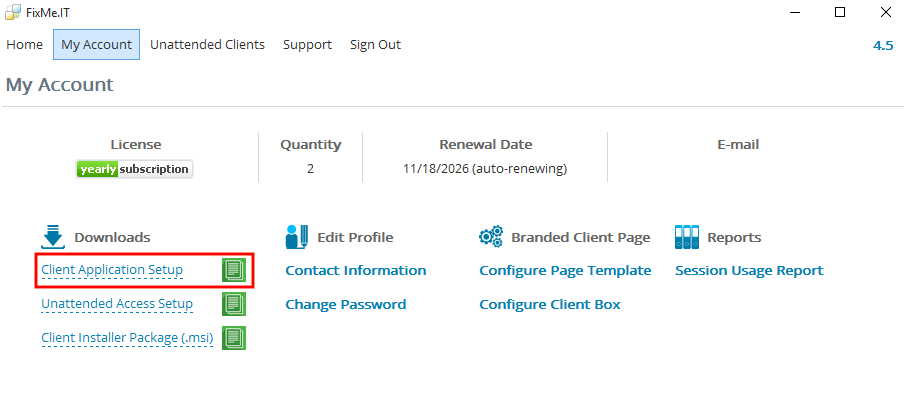905x407 pixels.
Task: Go to Unattended Clients
Action: (x=207, y=44)
